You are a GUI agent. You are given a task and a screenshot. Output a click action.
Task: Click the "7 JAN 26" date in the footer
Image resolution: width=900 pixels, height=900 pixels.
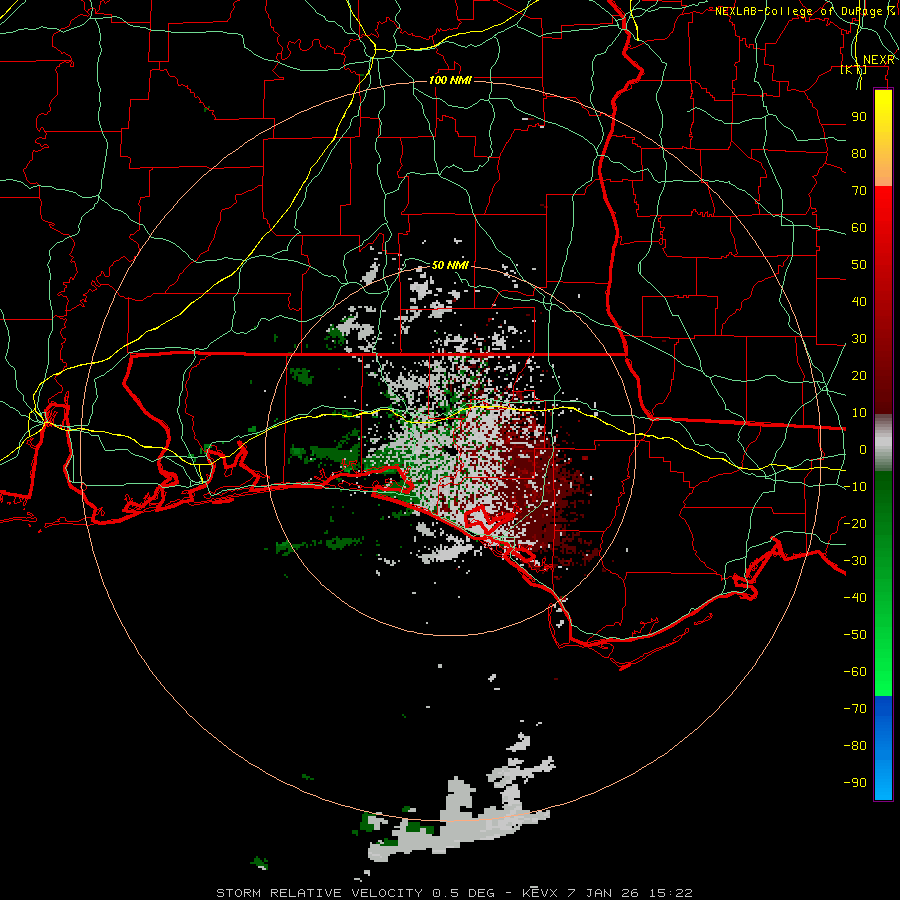tap(604, 893)
